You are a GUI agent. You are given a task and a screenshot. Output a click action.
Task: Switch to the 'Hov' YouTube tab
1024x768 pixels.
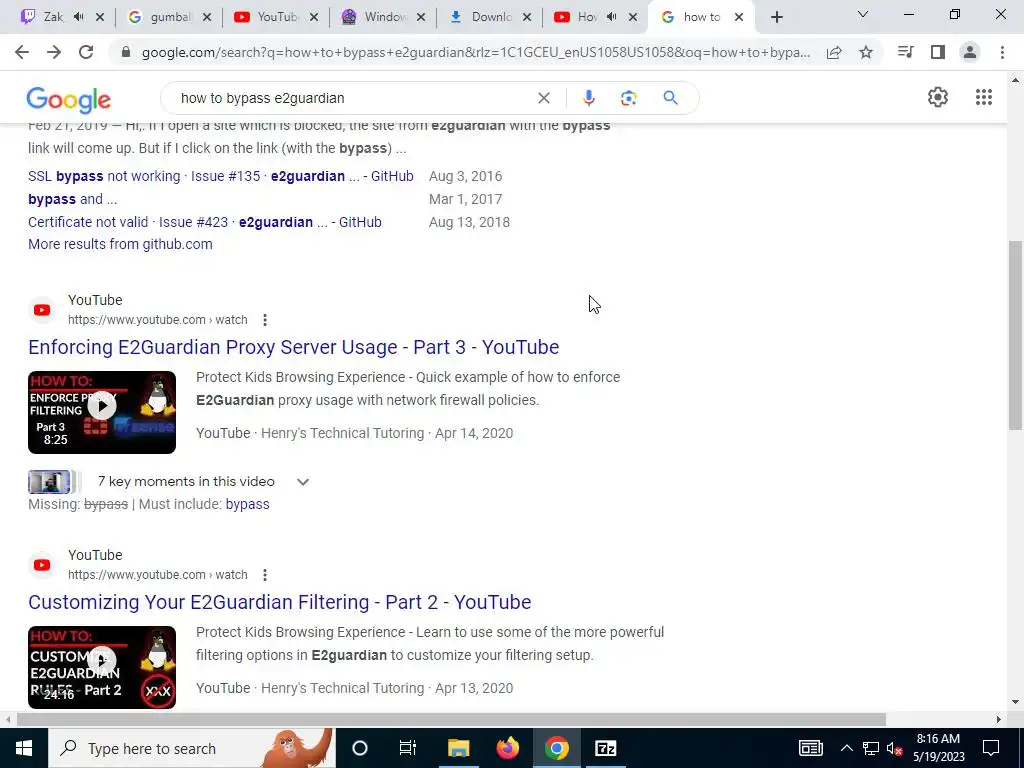click(587, 17)
